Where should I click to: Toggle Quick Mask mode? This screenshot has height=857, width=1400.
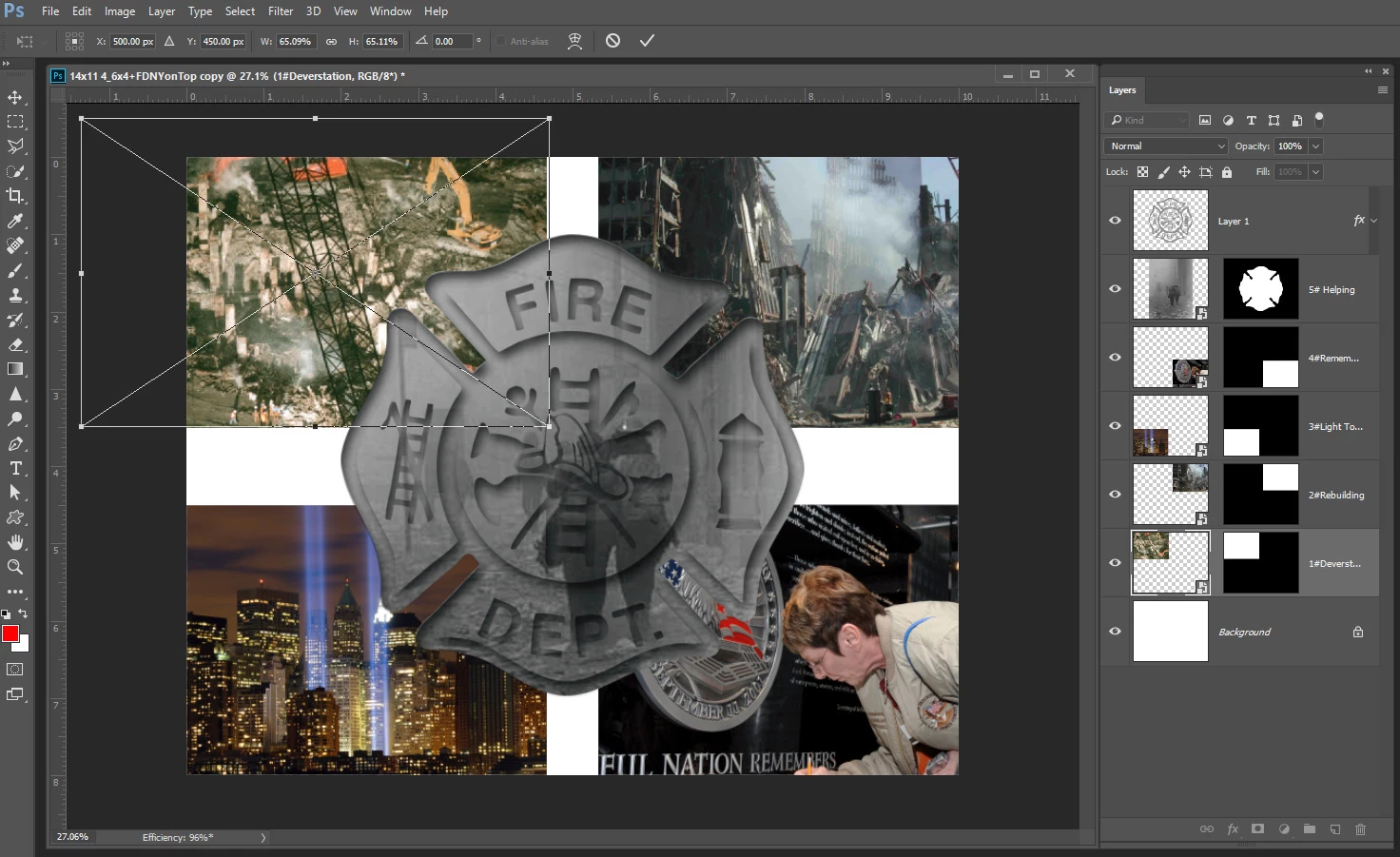click(15, 670)
